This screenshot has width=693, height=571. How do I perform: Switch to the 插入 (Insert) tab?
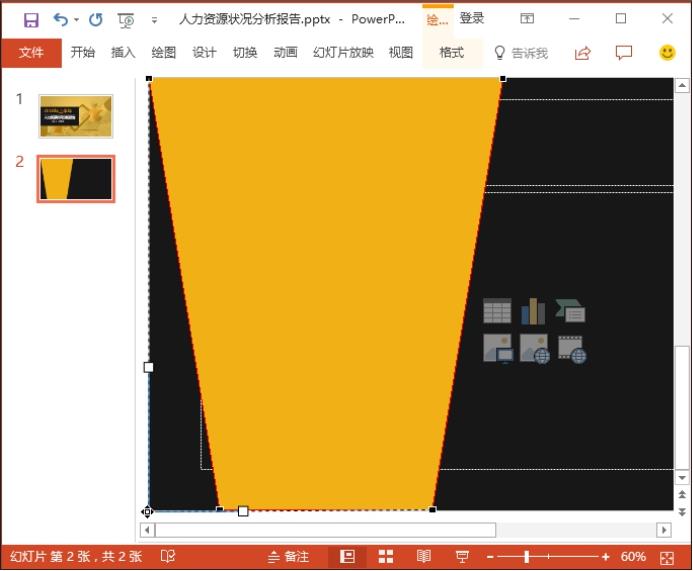(x=123, y=53)
